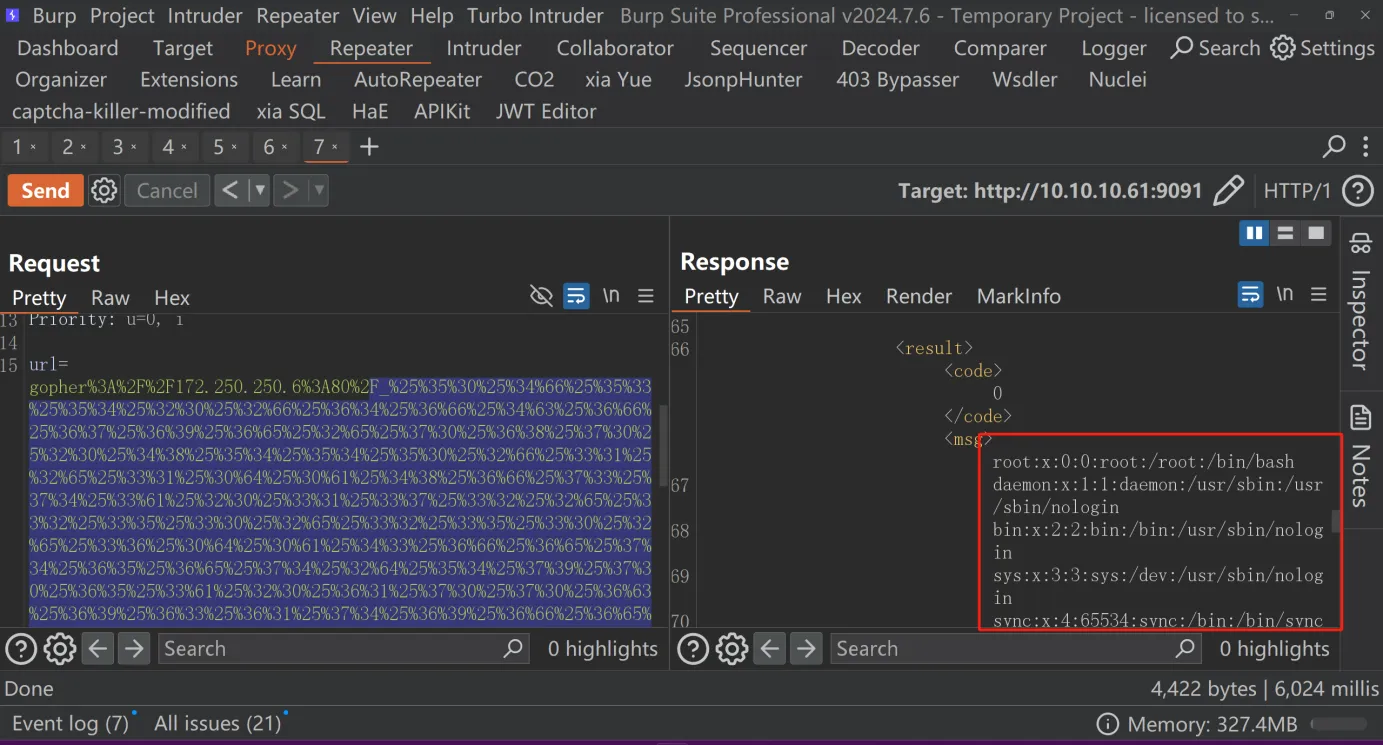Open Response search settings gear
Image resolution: width=1383 pixels, height=745 pixels.
pos(732,649)
